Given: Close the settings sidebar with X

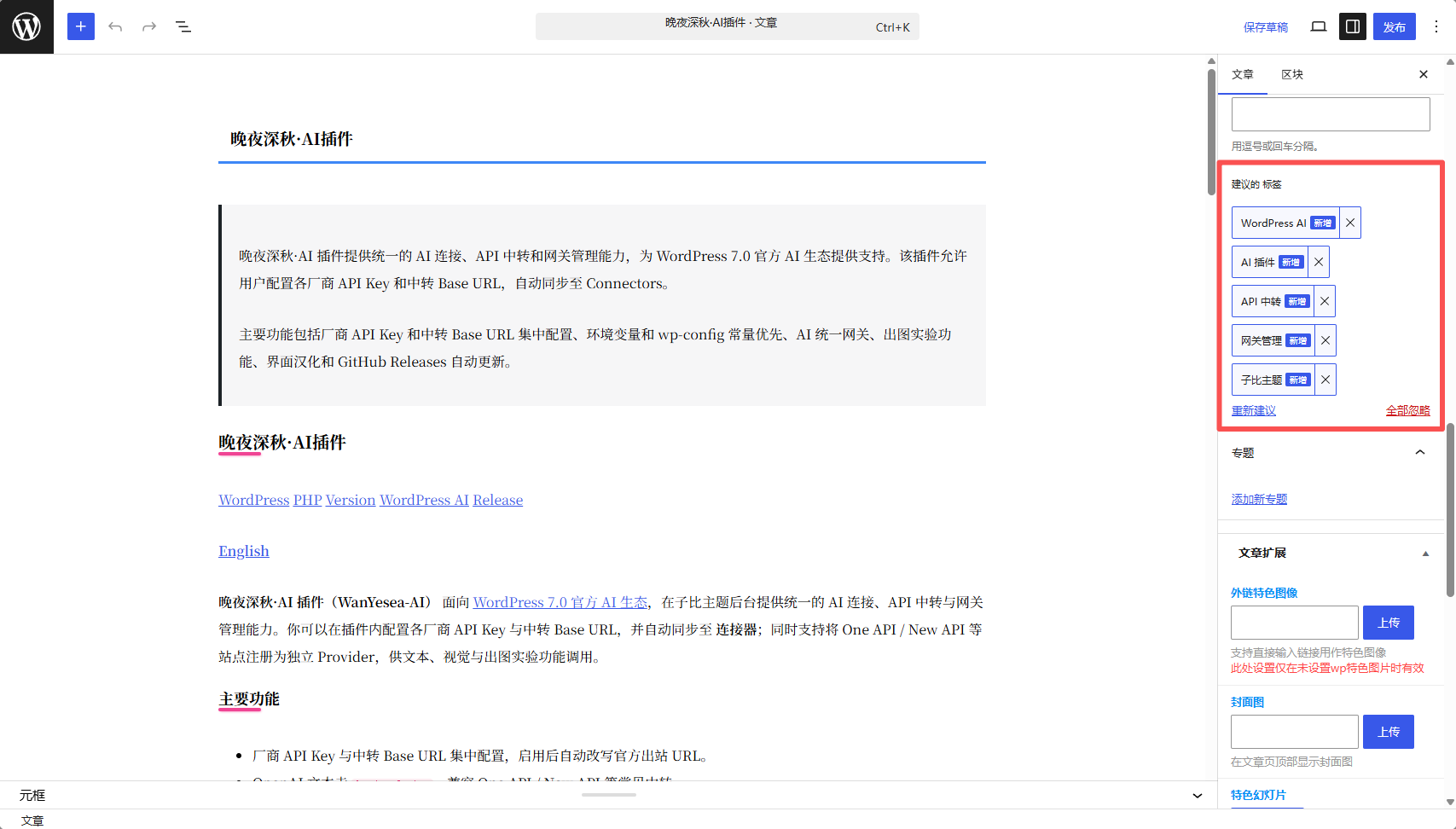Looking at the screenshot, I should [x=1424, y=74].
